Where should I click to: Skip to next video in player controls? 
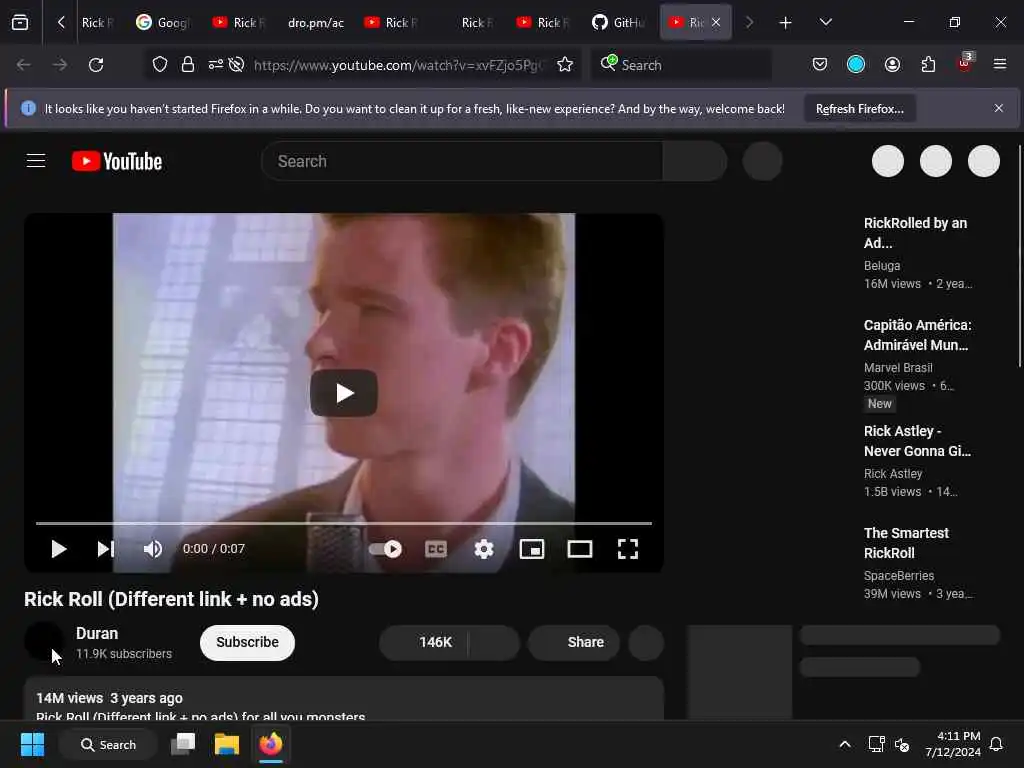(106, 549)
